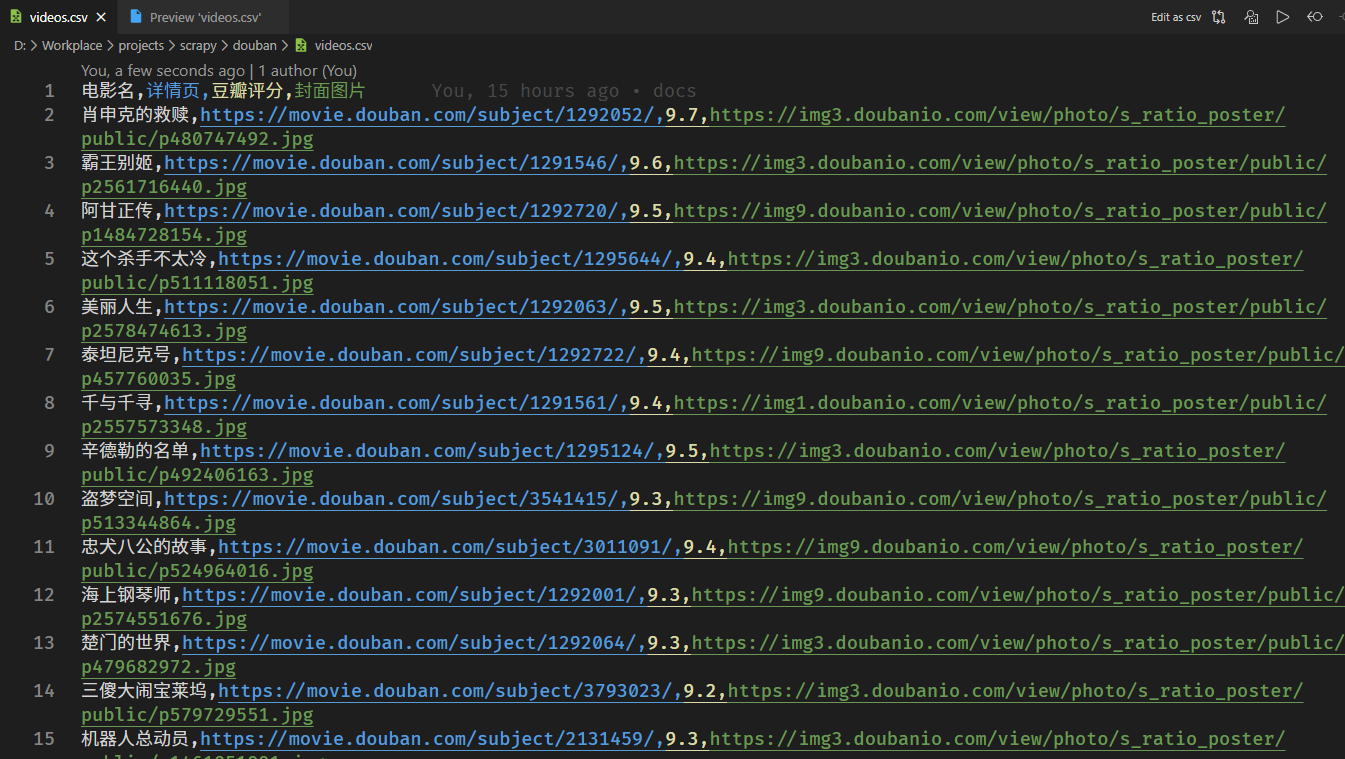Image resolution: width=1345 pixels, height=759 pixels.
Task: Click the 电影名 header field
Action: pos(108,91)
